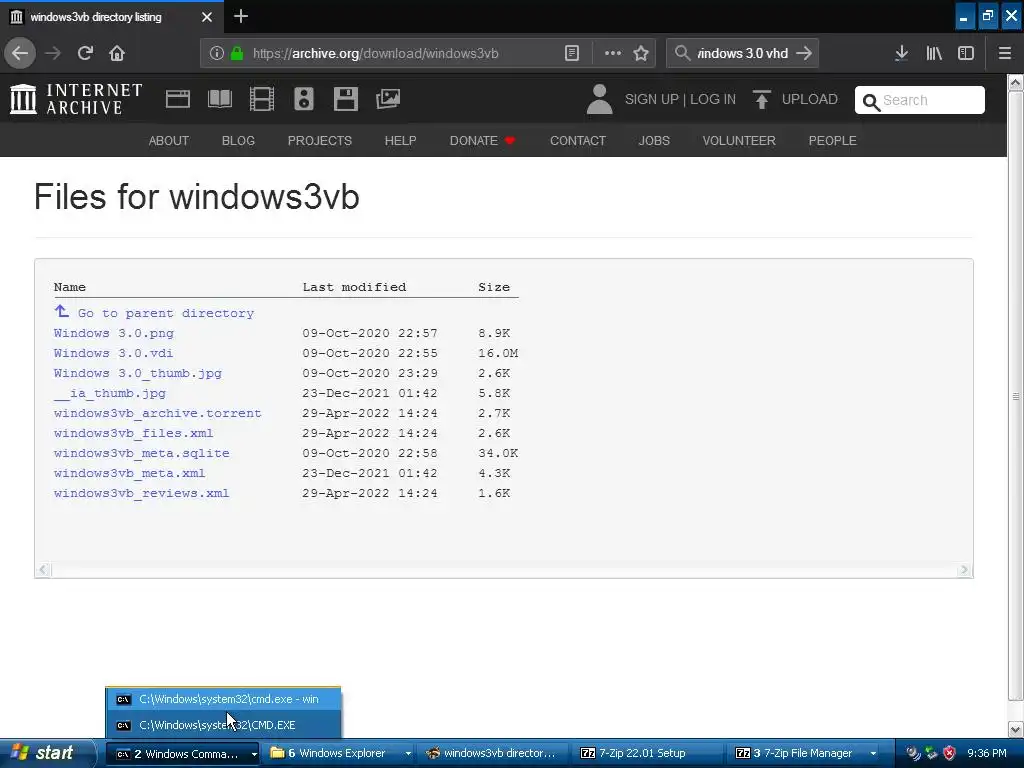Open Windows 3.0_thumb.jpg link
The height and width of the screenshot is (768, 1024).
coord(138,374)
